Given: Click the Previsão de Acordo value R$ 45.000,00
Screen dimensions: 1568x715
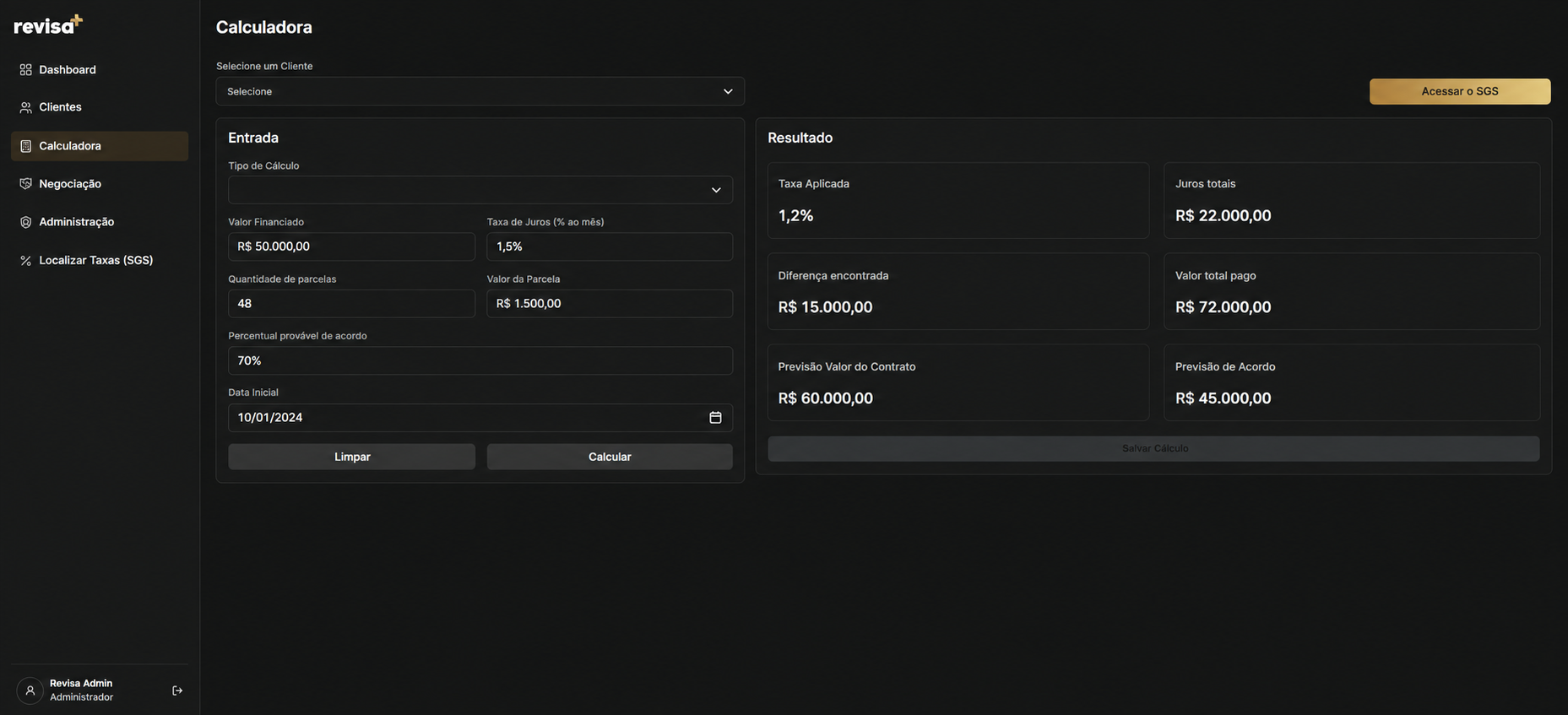Looking at the screenshot, I should click(x=1223, y=398).
